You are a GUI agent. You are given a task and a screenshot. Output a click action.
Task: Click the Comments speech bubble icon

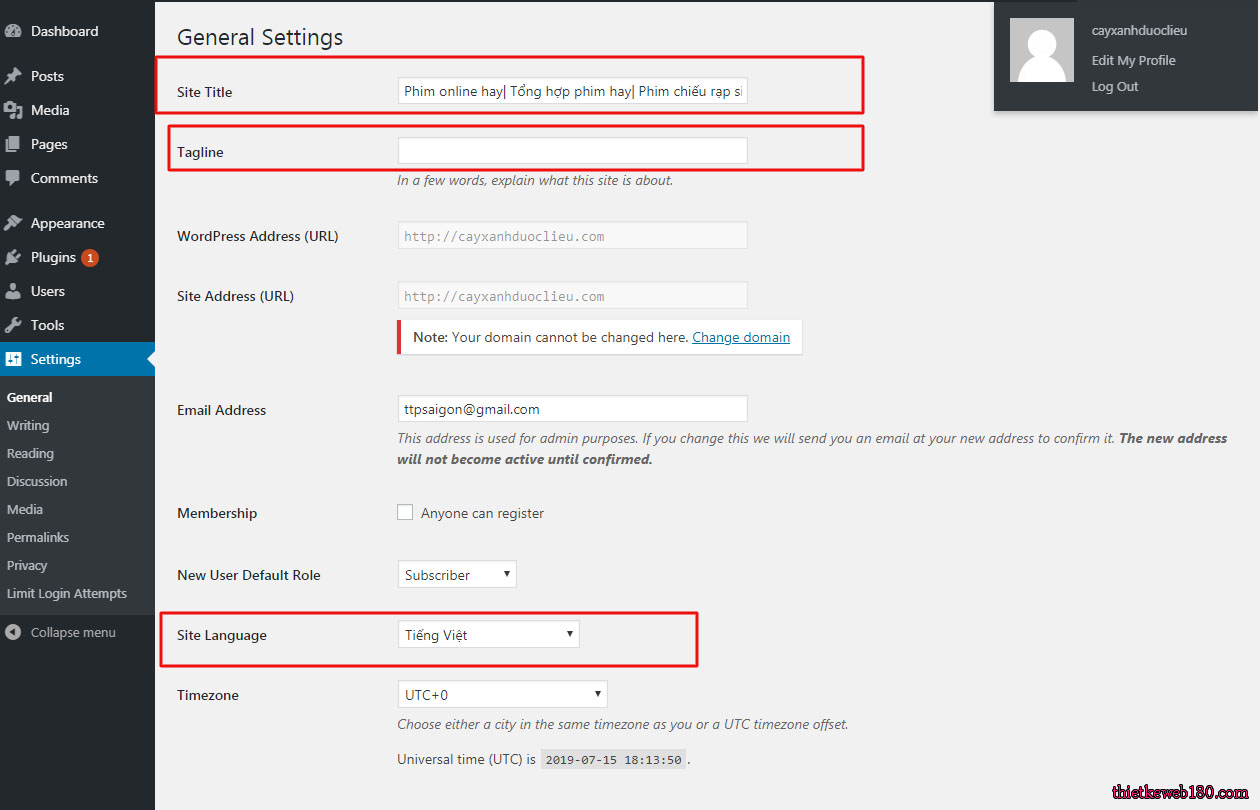coord(13,178)
